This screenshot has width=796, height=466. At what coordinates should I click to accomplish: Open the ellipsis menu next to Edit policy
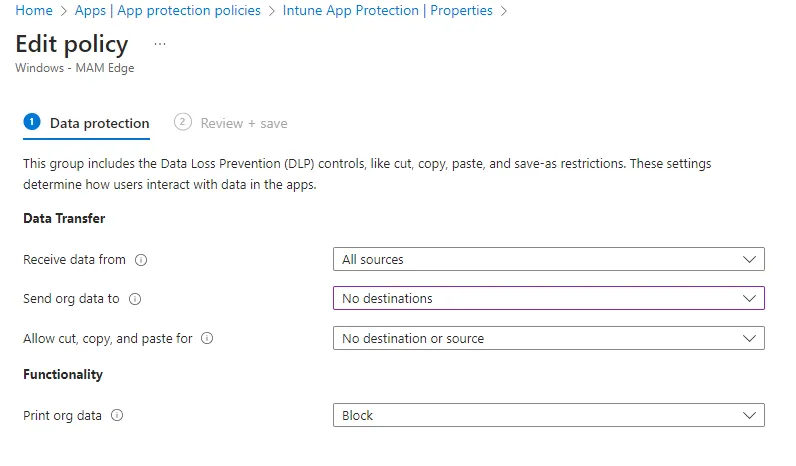point(160,44)
